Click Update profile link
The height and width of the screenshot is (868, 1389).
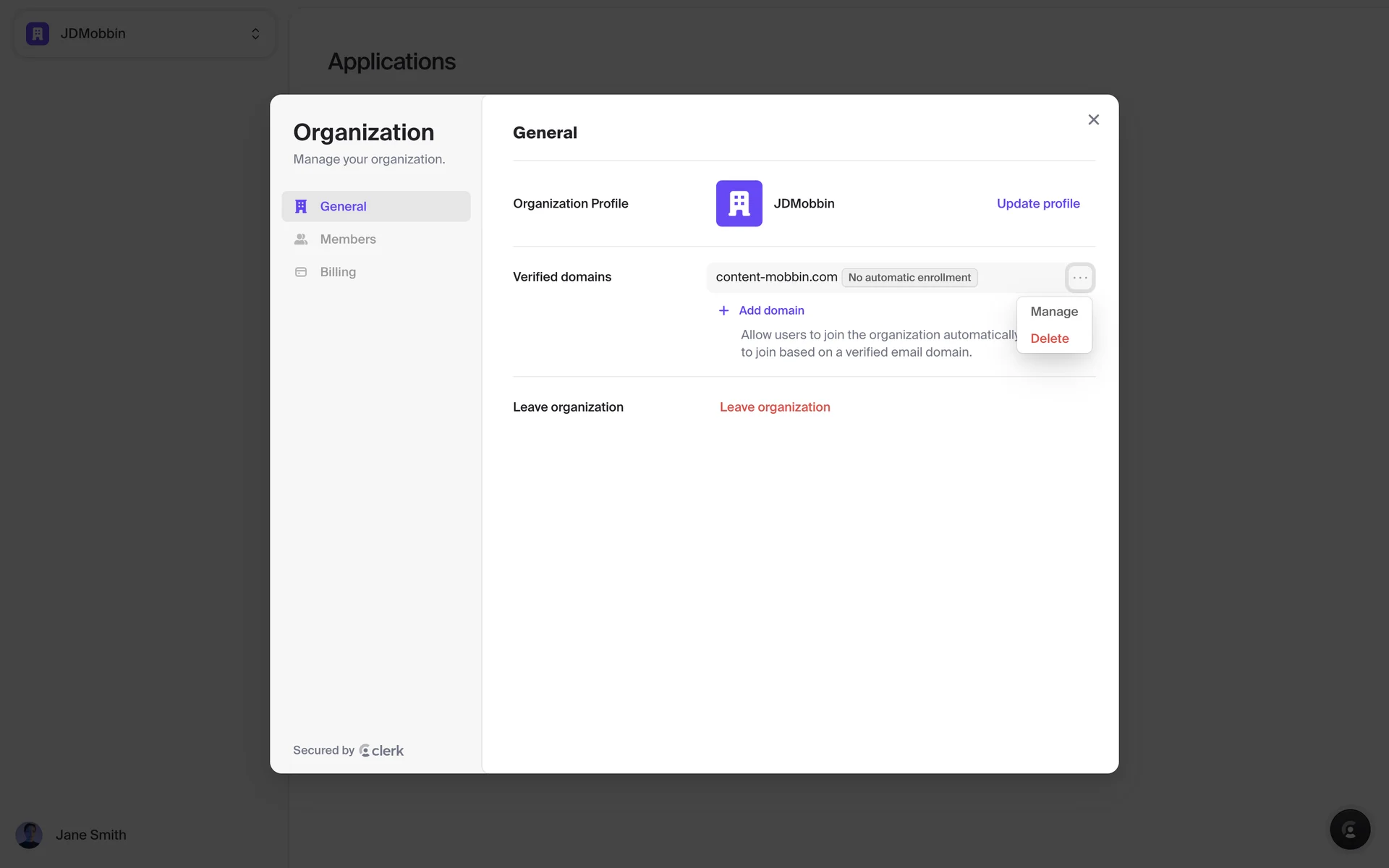(1037, 203)
